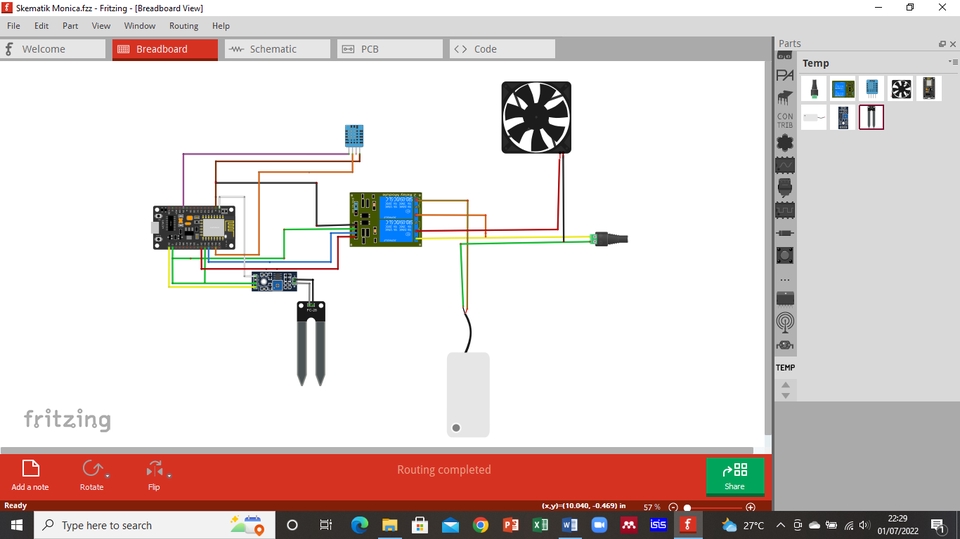This screenshot has height=539, width=960.
Task: Select the fan part in Temp bin
Action: pyautogui.click(x=901, y=89)
